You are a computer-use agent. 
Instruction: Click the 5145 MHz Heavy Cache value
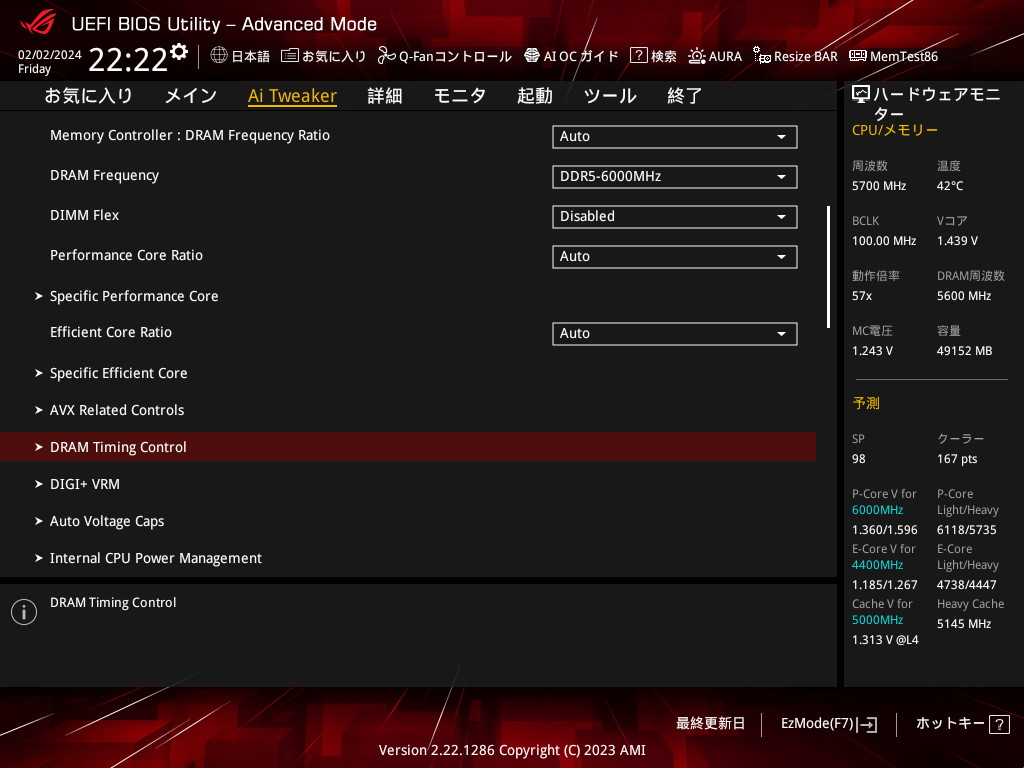(964, 624)
